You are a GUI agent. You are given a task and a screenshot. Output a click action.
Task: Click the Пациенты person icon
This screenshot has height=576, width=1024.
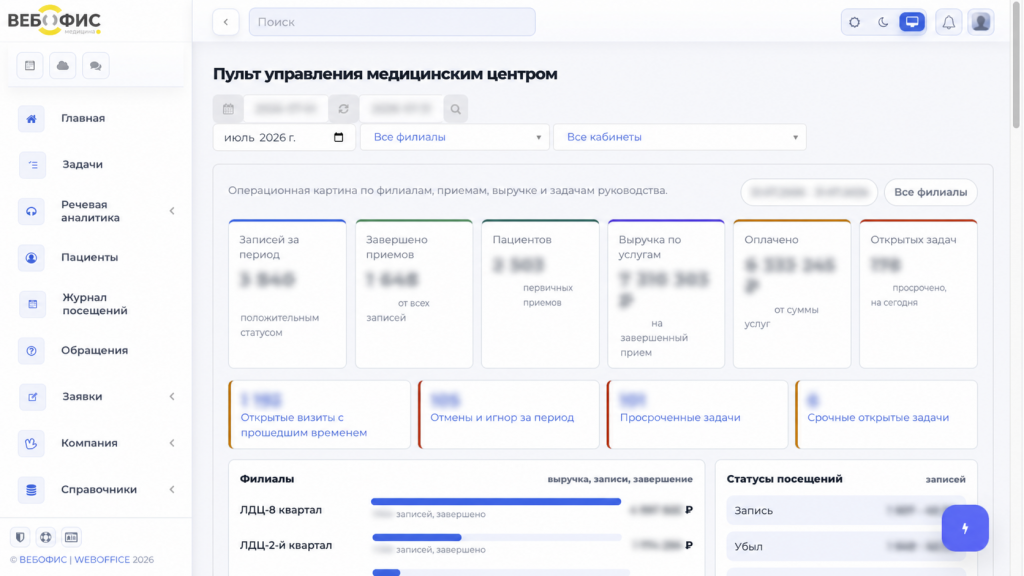[x=31, y=257]
